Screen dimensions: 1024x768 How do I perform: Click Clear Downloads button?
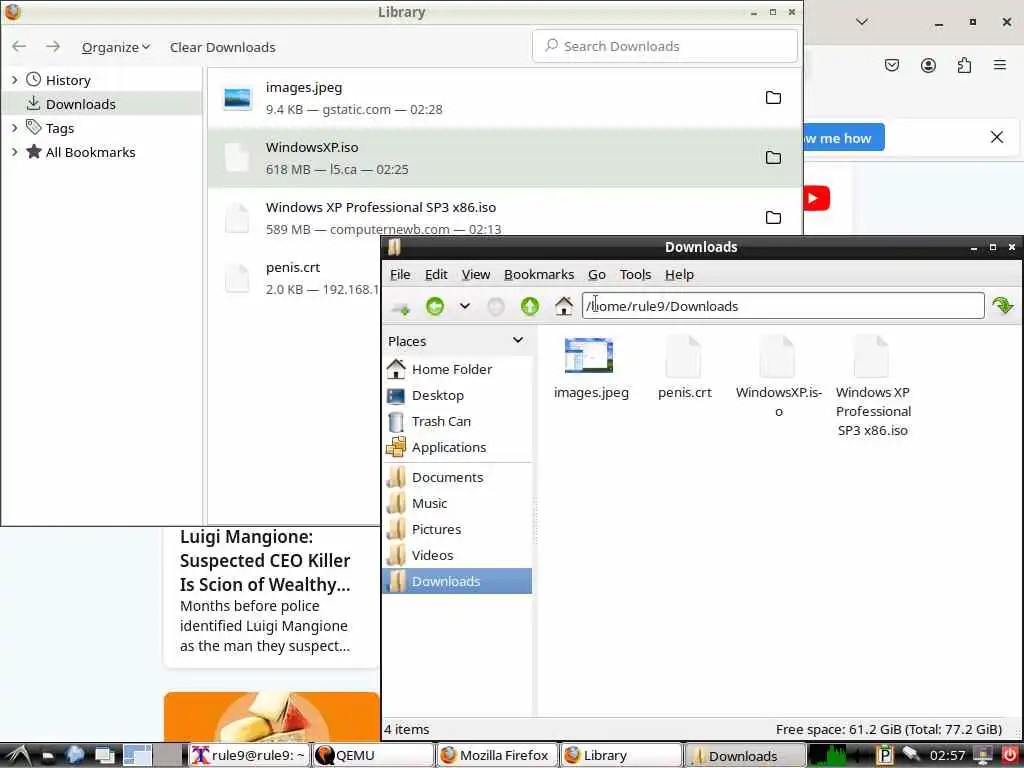pos(223,47)
